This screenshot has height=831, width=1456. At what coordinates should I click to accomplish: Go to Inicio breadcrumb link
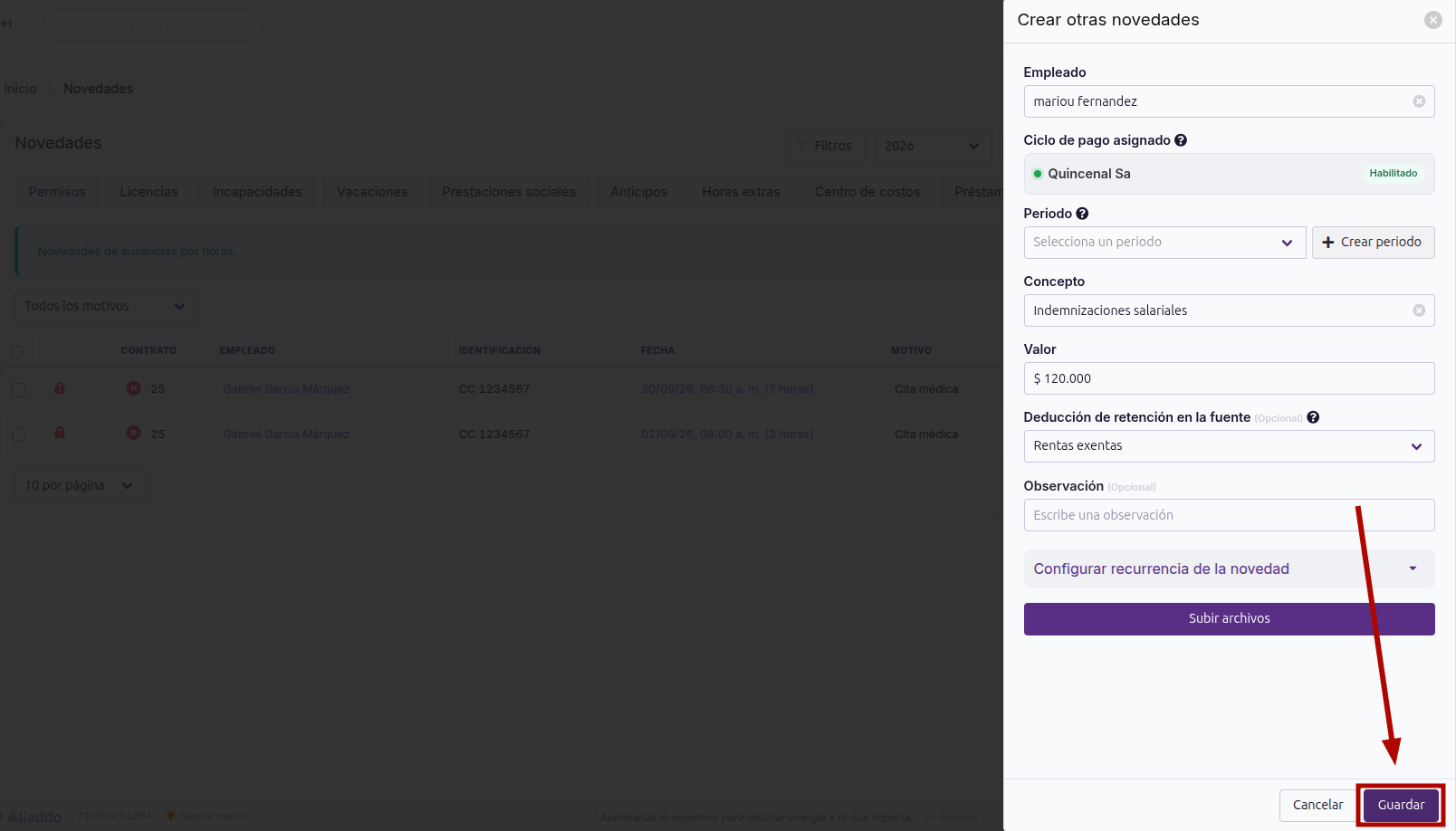[x=20, y=89]
